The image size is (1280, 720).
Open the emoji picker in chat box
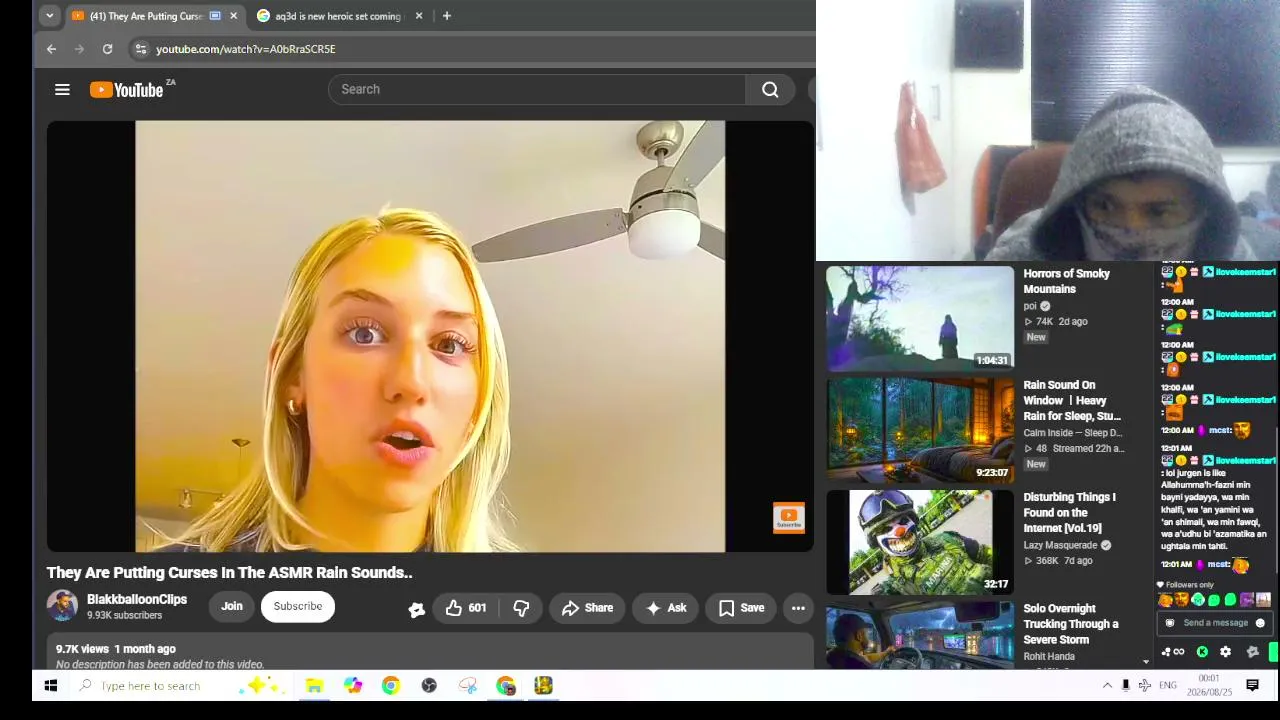tap(1260, 623)
